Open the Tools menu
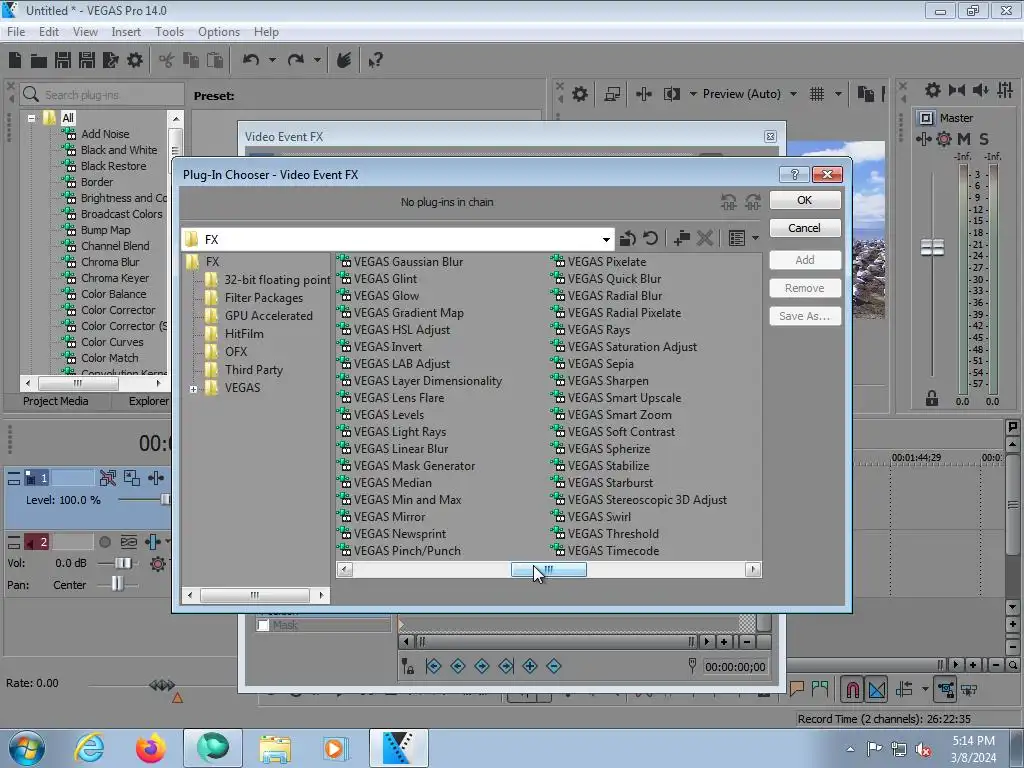Image resolution: width=1024 pixels, height=768 pixels. [x=169, y=31]
